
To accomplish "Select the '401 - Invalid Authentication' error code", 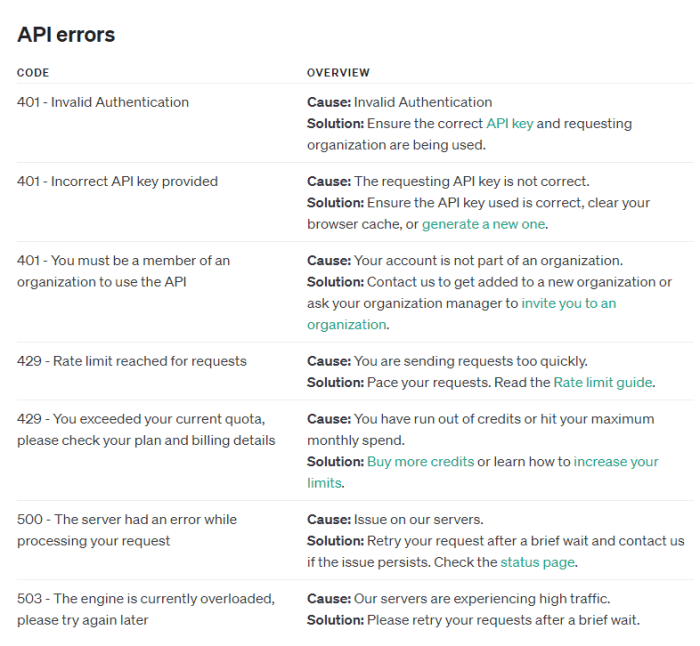I will point(103,102).
